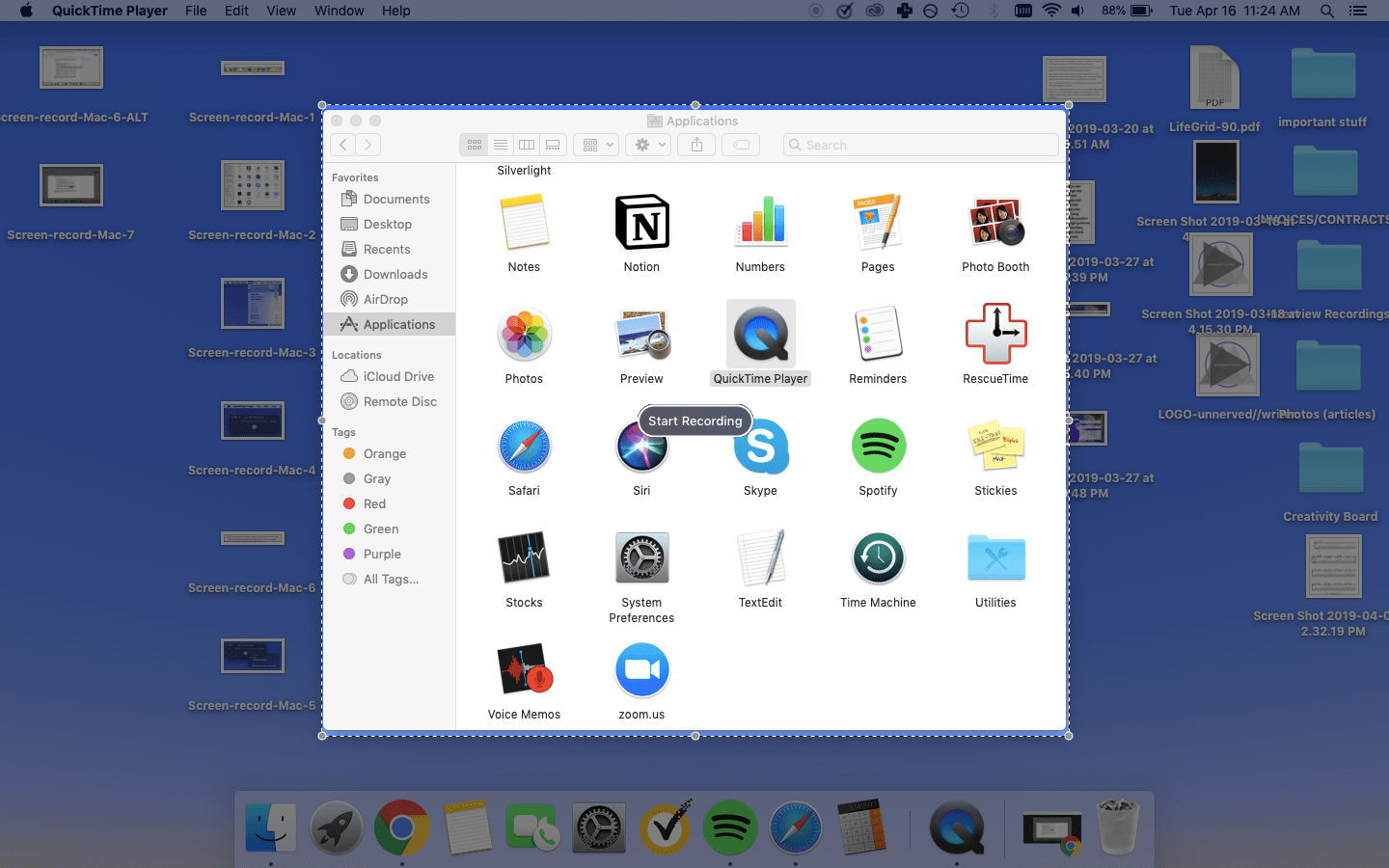
Task: Select the Voice Memos icon
Action: (x=524, y=670)
